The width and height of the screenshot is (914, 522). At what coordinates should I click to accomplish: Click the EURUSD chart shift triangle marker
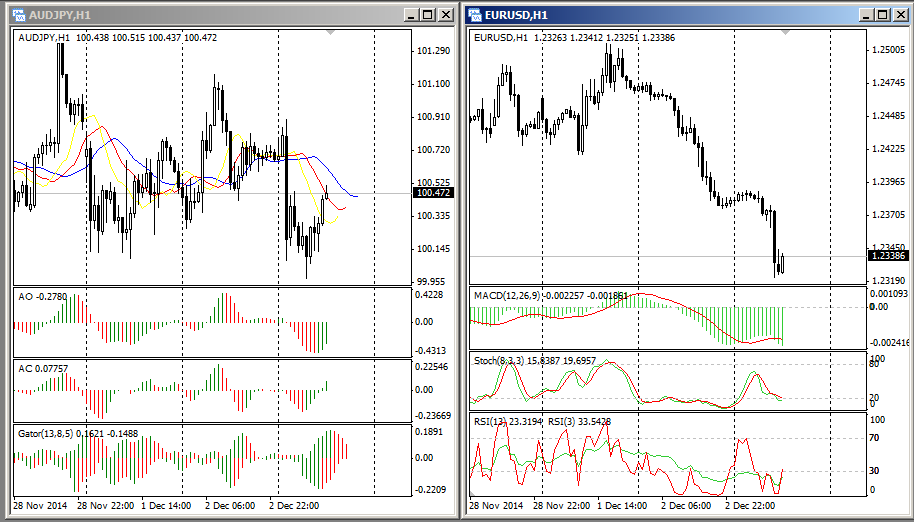[786, 33]
